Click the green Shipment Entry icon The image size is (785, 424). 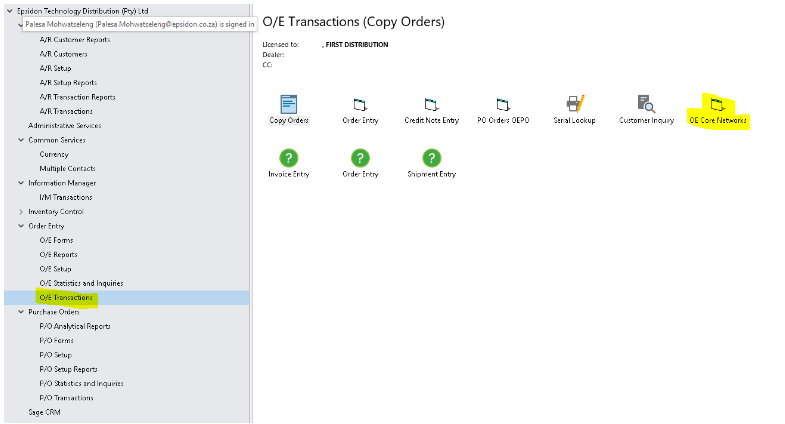tap(431, 158)
